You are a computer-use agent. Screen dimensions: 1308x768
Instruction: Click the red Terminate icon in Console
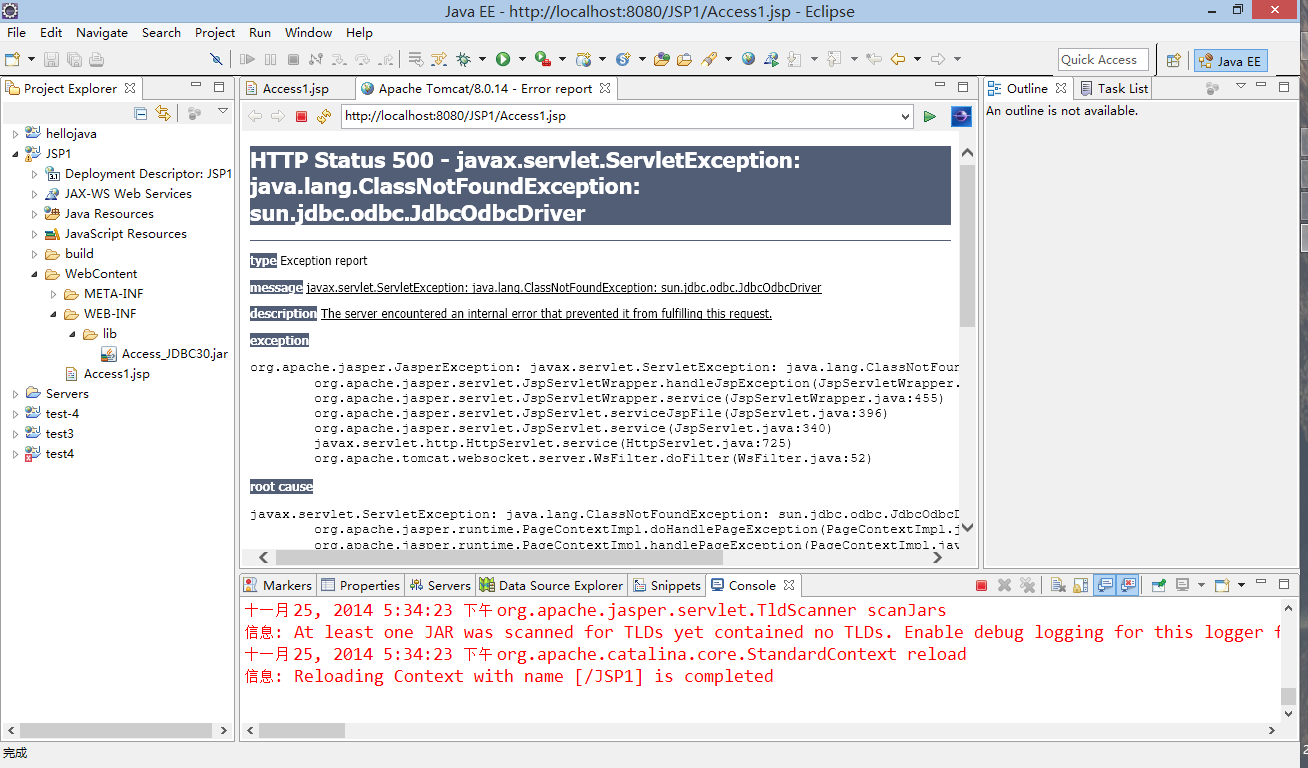coord(981,585)
